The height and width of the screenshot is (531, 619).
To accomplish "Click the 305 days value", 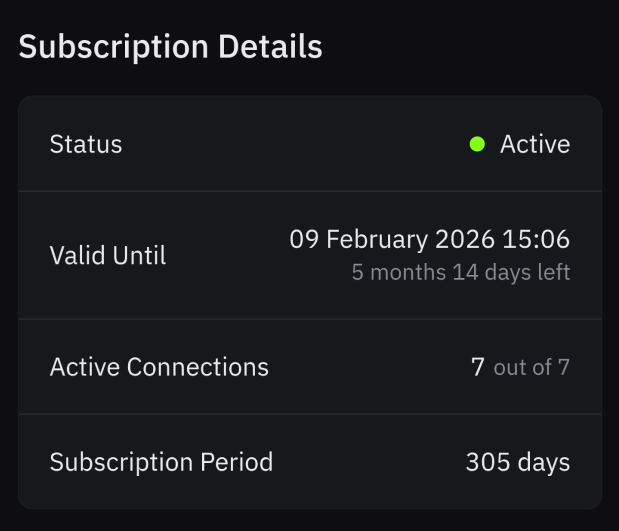I will [x=518, y=463].
